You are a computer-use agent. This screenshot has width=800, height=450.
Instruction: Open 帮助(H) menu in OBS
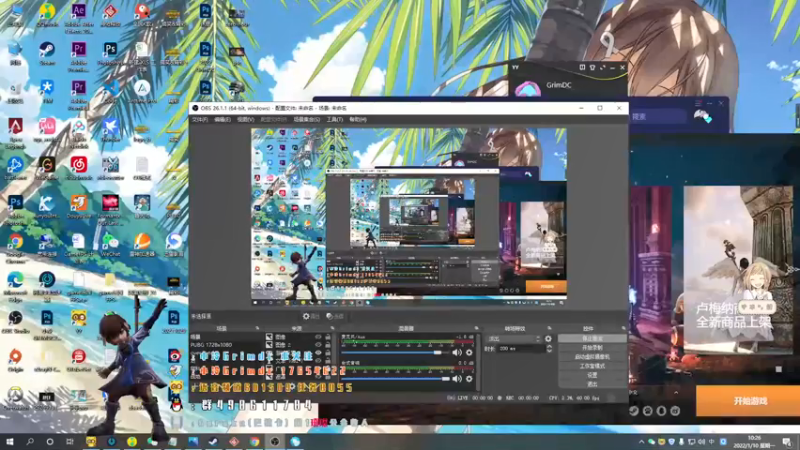(358, 119)
